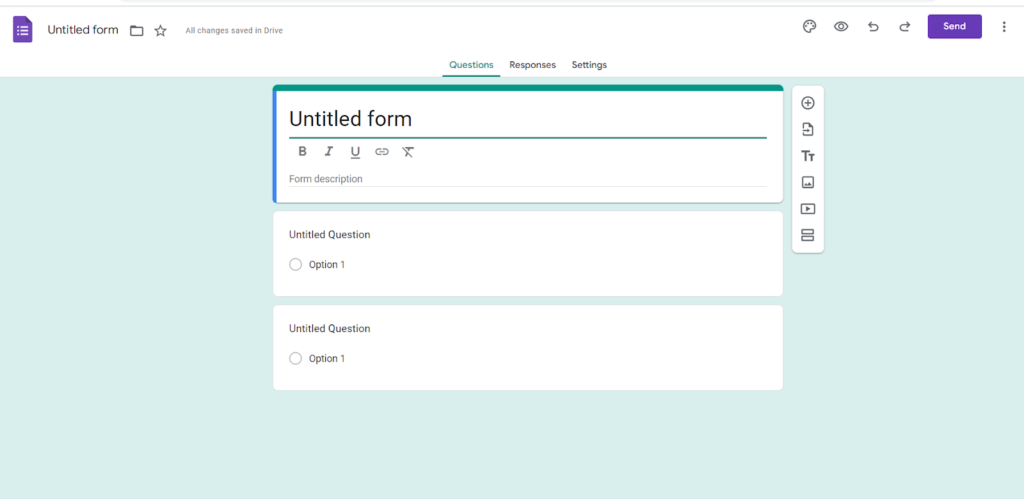The height and width of the screenshot is (499, 1024).
Task: Click the Add image icon
Action: [808, 182]
